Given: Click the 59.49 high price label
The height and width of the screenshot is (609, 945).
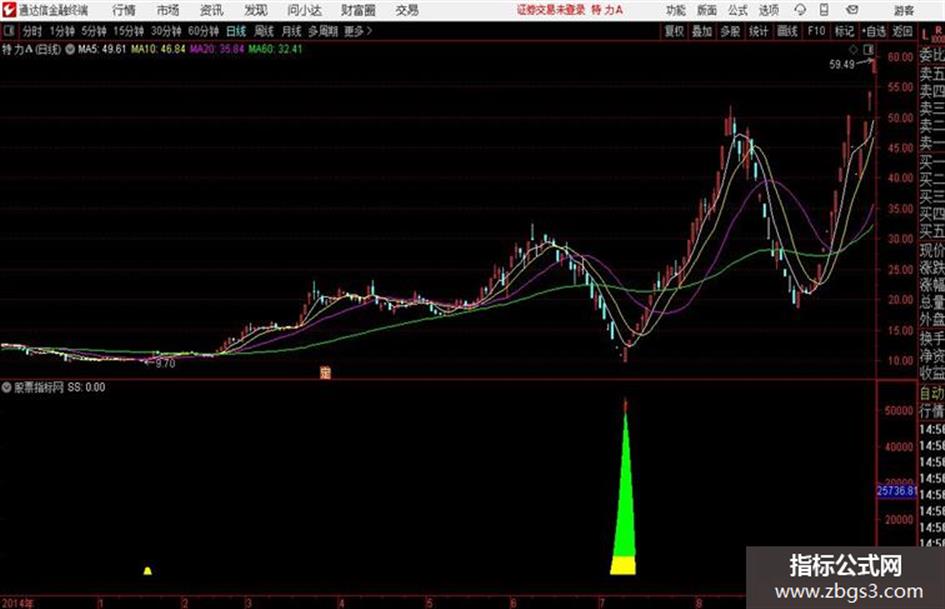Looking at the screenshot, I should [x=841, y=64].
